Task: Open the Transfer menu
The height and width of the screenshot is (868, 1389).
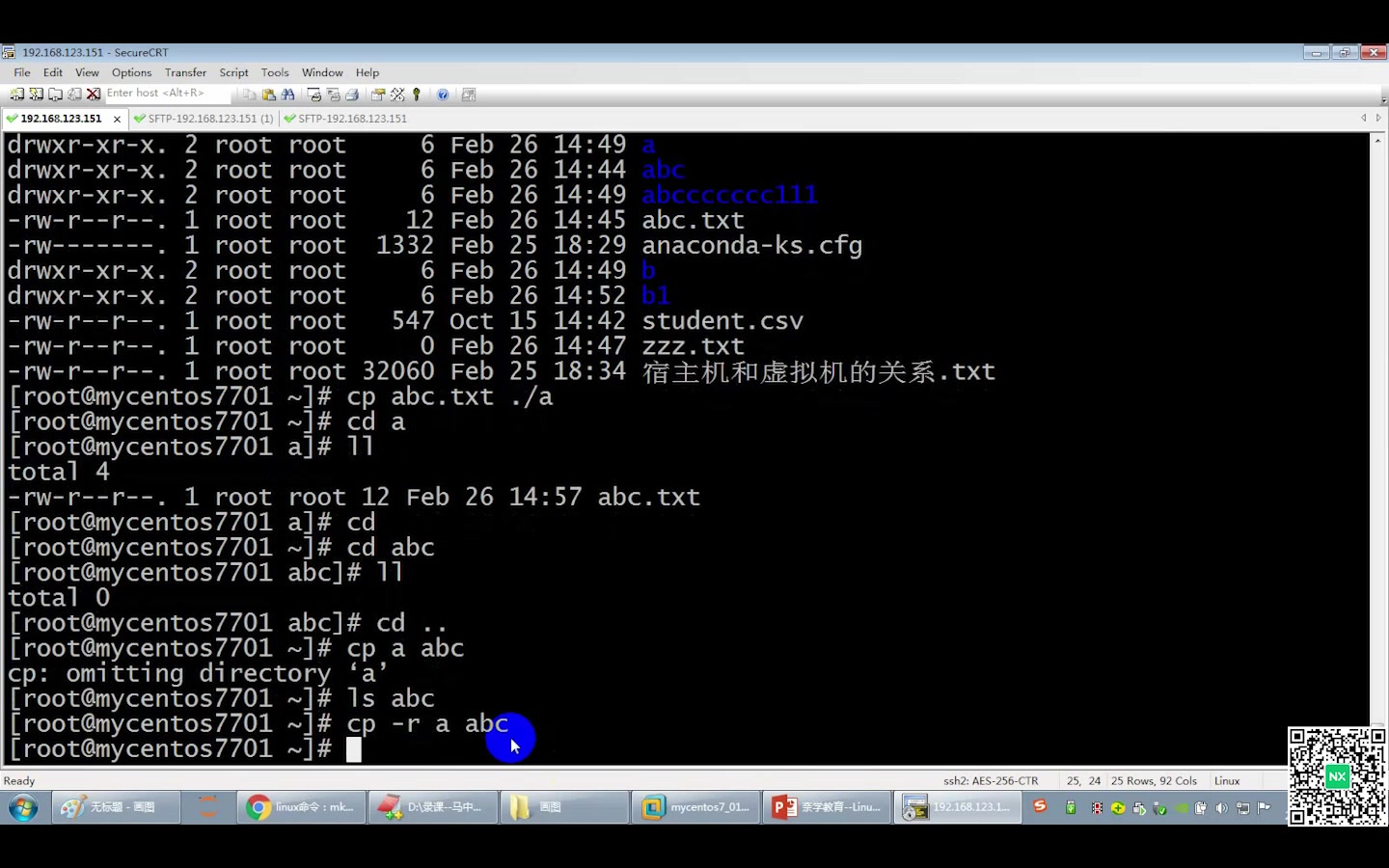Action: pos(185,72)
